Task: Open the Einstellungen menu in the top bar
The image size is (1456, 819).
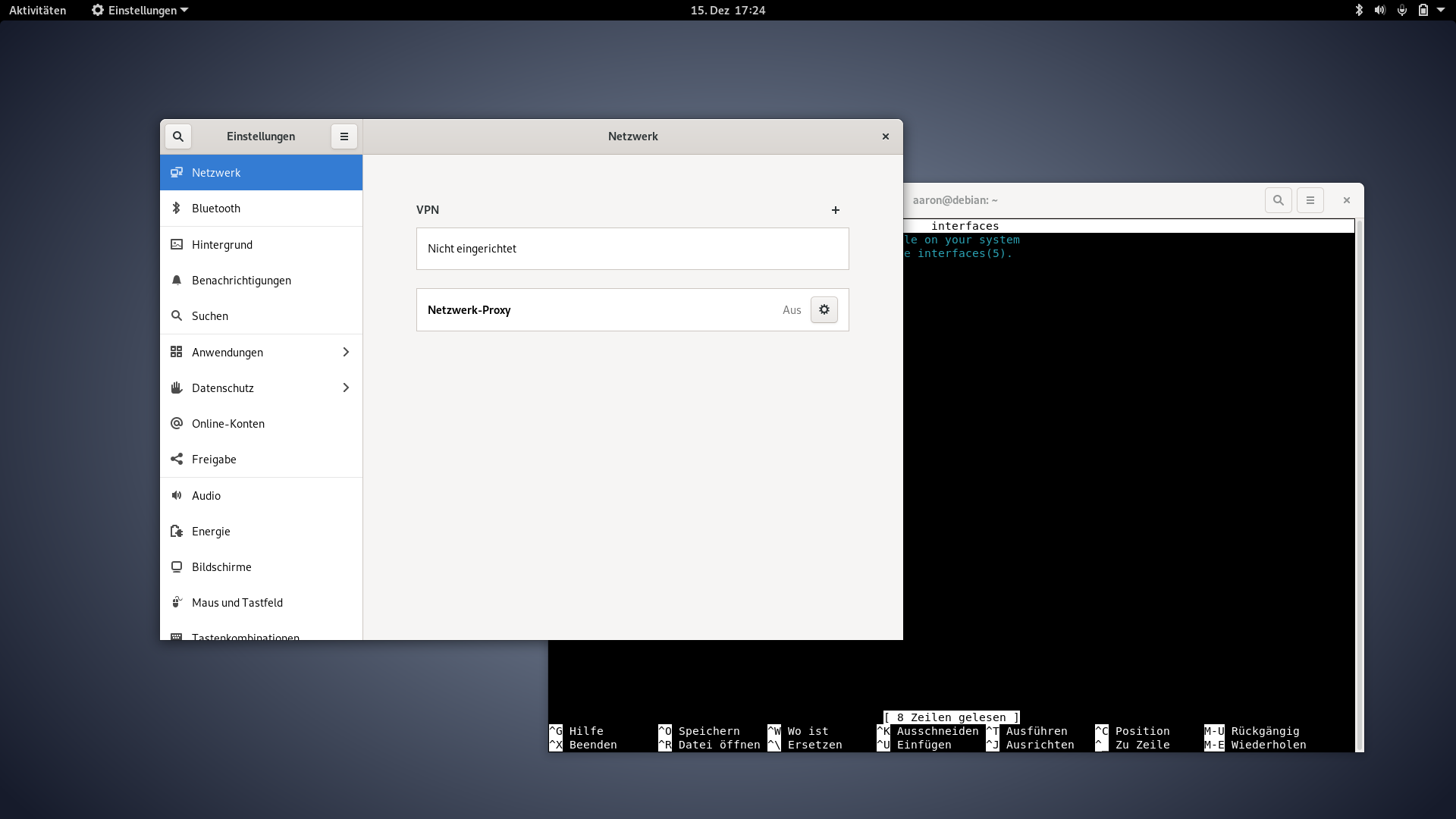Action: [139, 10]
